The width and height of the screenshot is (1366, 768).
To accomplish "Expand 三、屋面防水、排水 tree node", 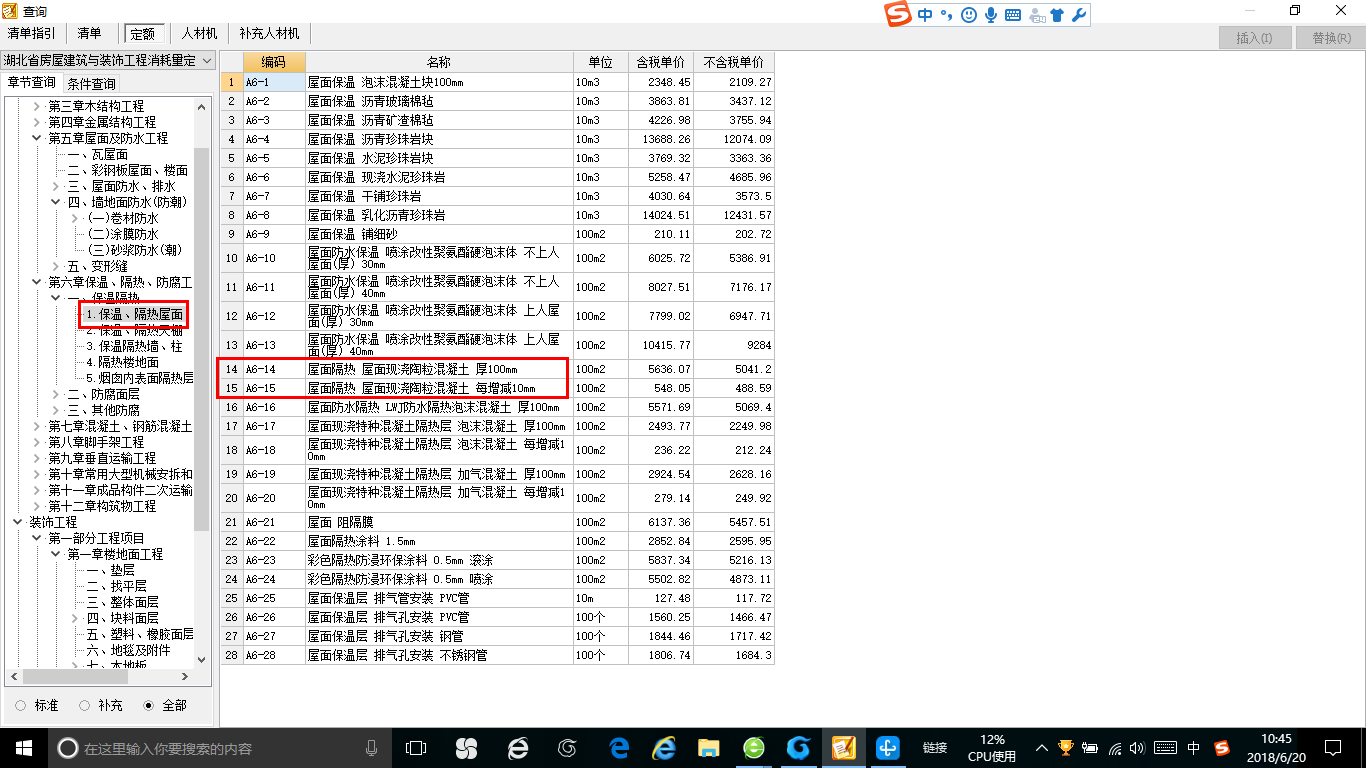I will tap(56, 186).
